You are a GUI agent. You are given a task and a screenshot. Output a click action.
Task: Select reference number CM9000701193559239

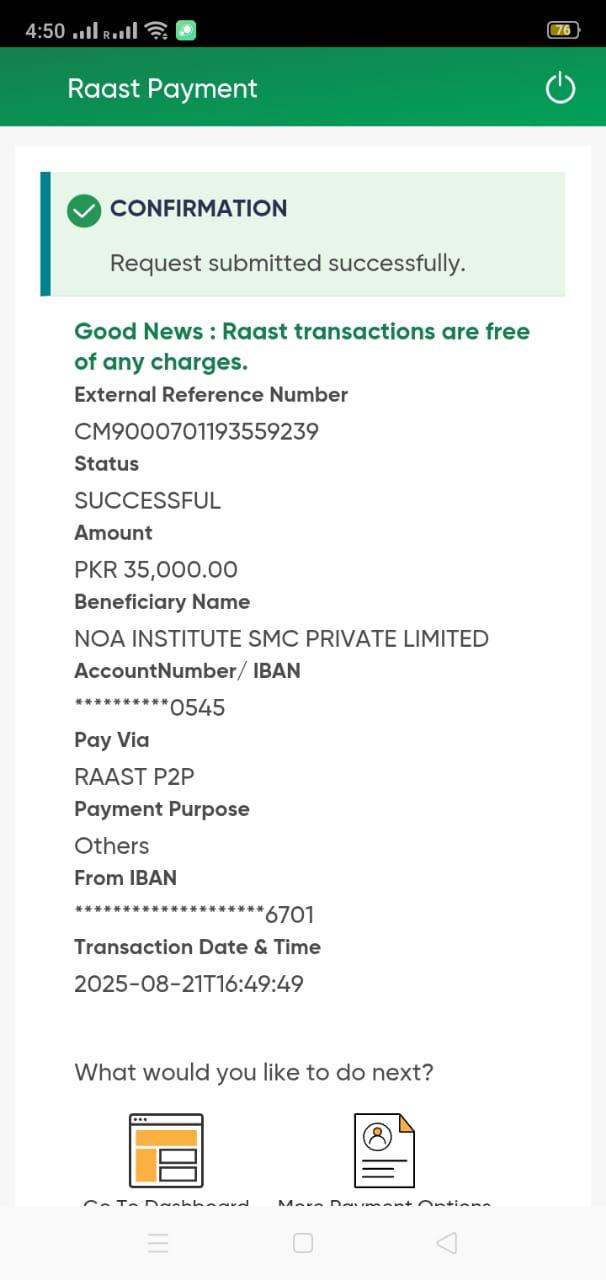click(196, 432)
